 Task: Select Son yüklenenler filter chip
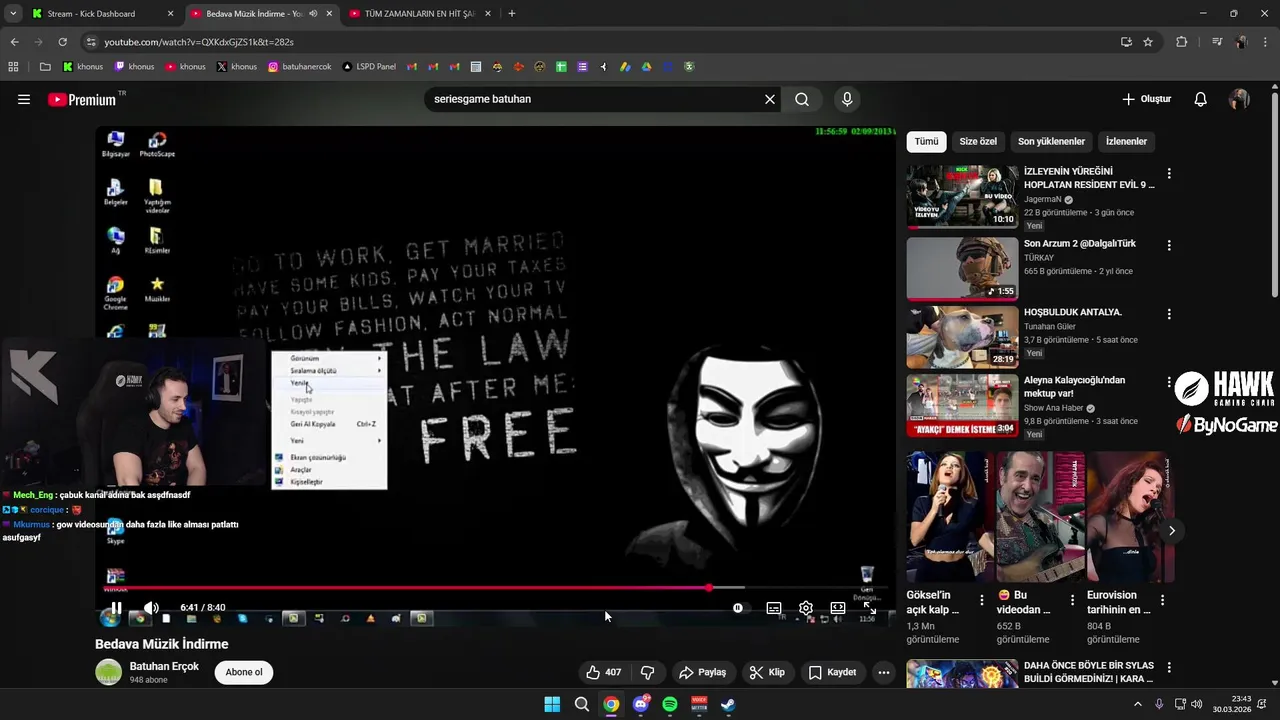point(1051,141)
